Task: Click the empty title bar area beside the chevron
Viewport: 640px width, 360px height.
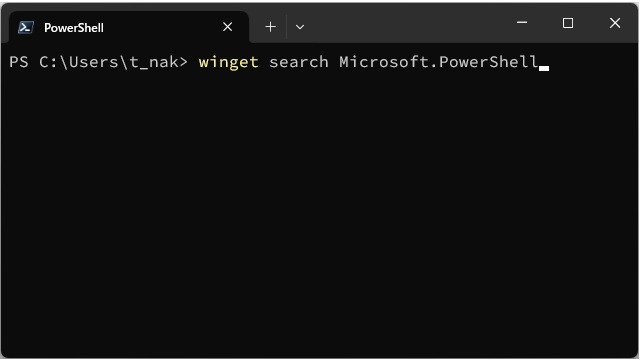Action: pyautogui.click(x=408, y=24)
